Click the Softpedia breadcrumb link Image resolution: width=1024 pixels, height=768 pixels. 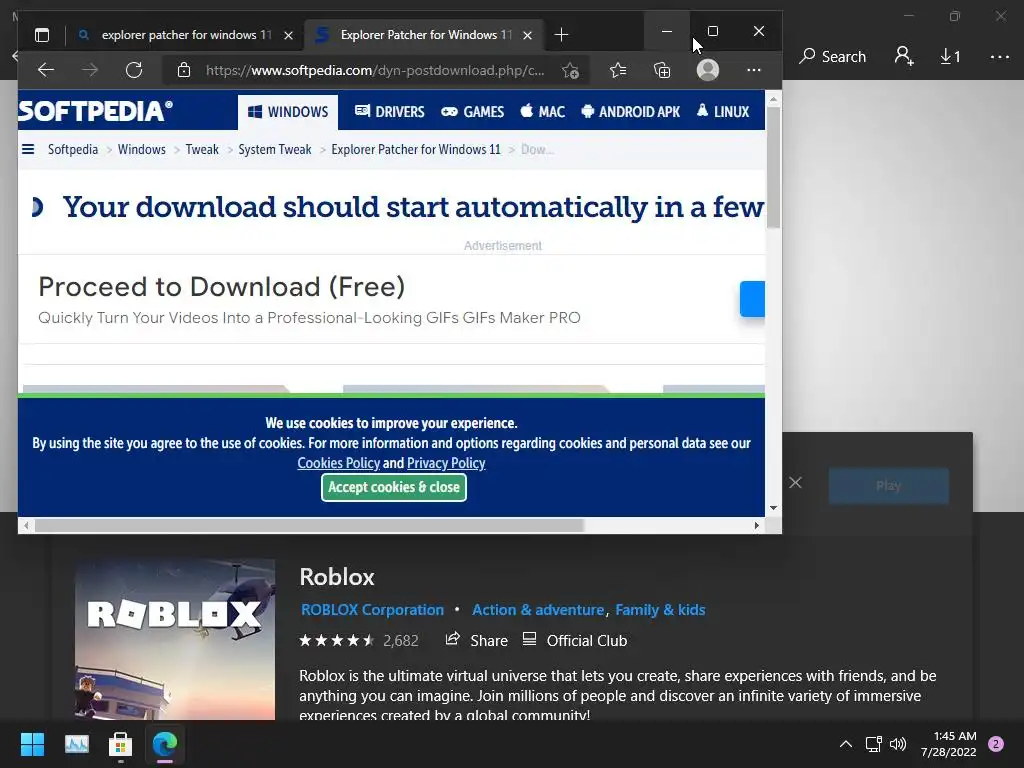pyautogui.click(x=72, y=150)
